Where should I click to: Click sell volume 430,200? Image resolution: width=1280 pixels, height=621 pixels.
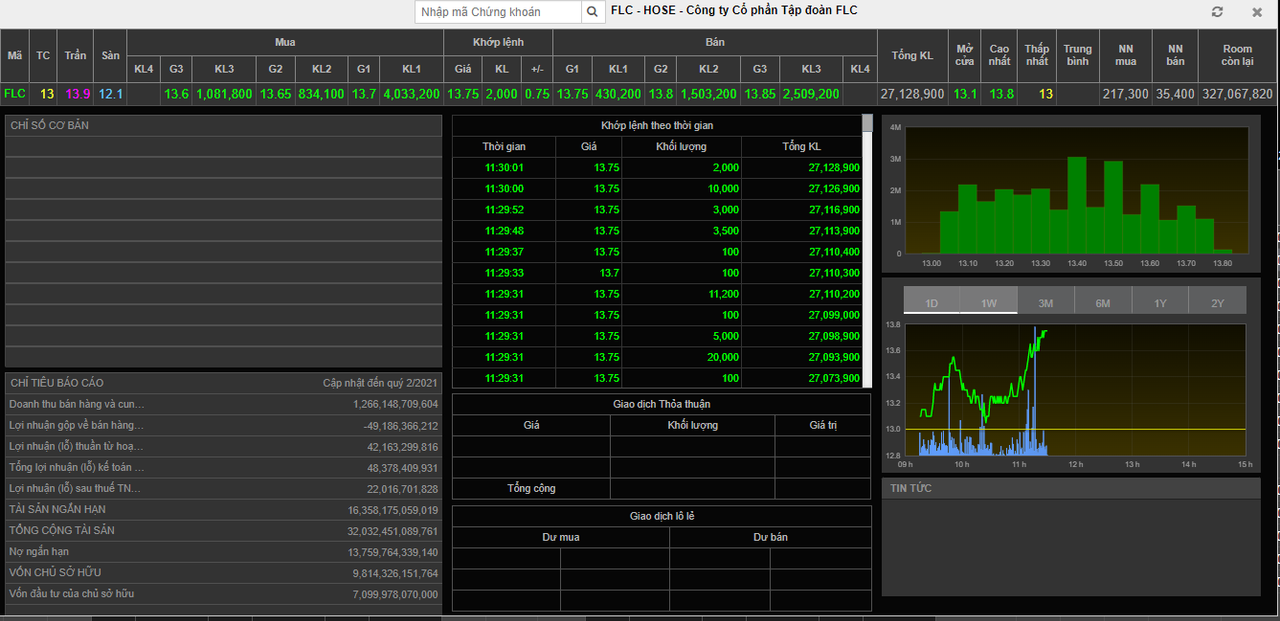618,94
